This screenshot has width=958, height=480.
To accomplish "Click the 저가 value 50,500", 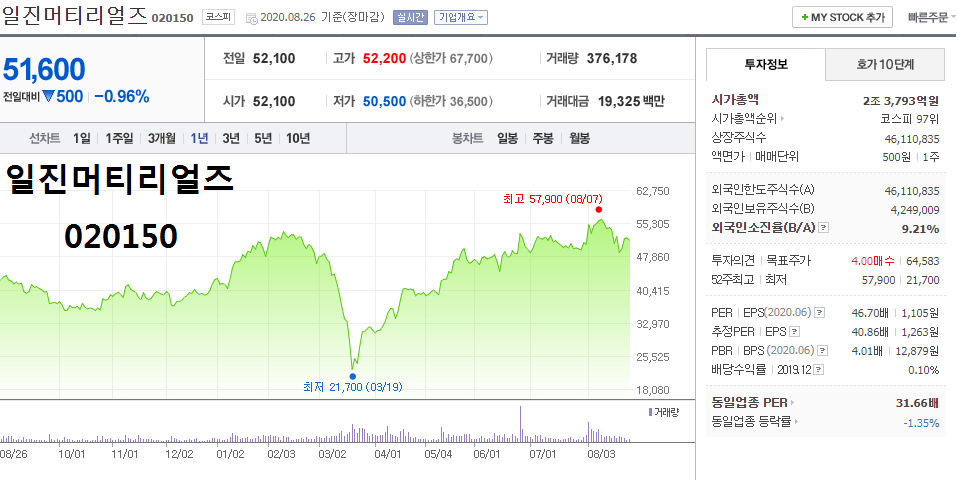I will (x=384, y=101).
